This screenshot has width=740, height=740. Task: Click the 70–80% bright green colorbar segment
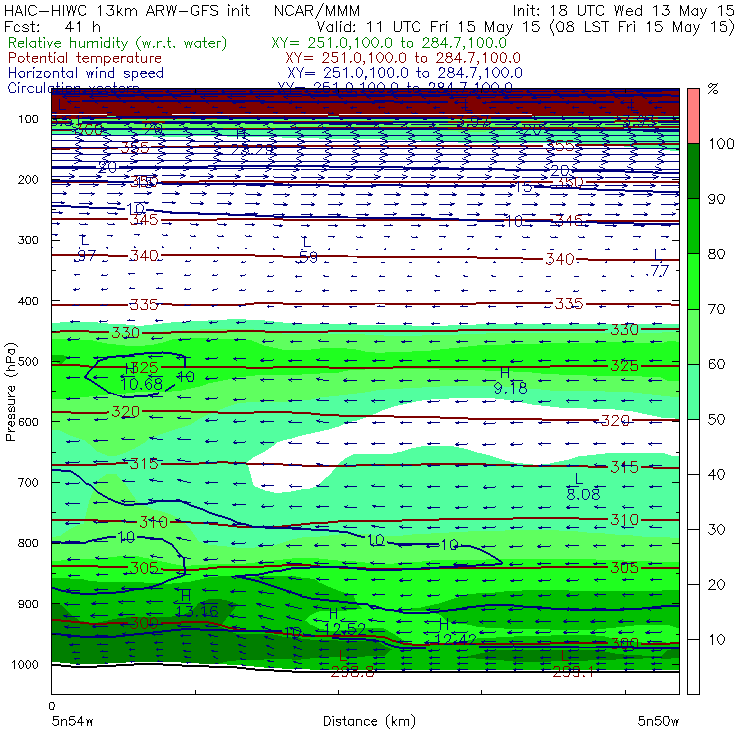tap(693, 281)
